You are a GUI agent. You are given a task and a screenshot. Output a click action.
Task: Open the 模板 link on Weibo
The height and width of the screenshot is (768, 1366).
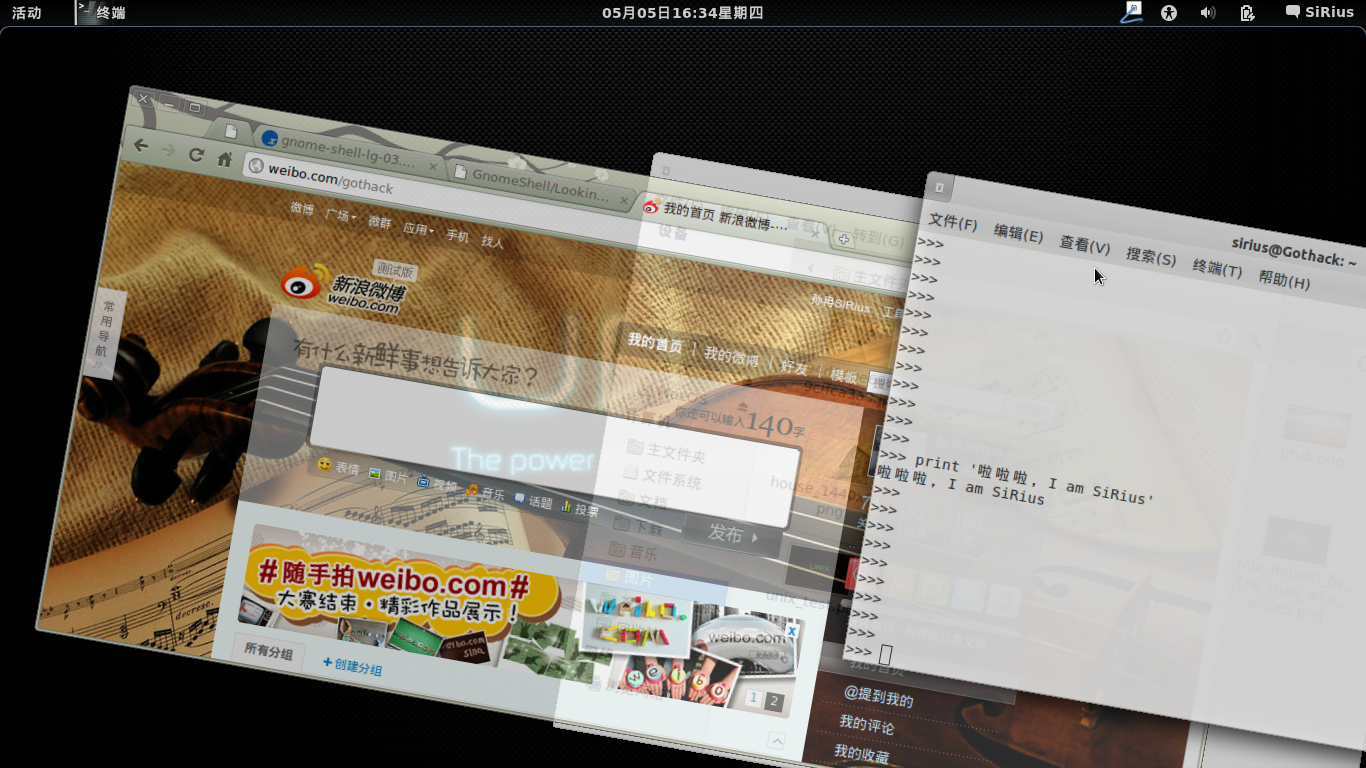(843, 376)
